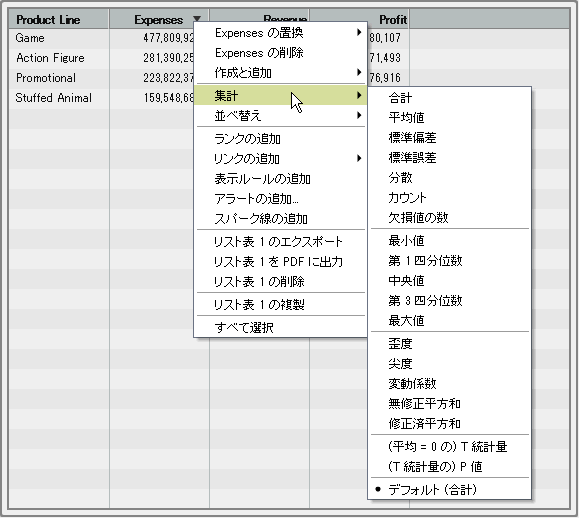The height and width of the screenshot is (518, 579).
Task: Select the デフォルト (合計) radio option
Action: [449, 490]
